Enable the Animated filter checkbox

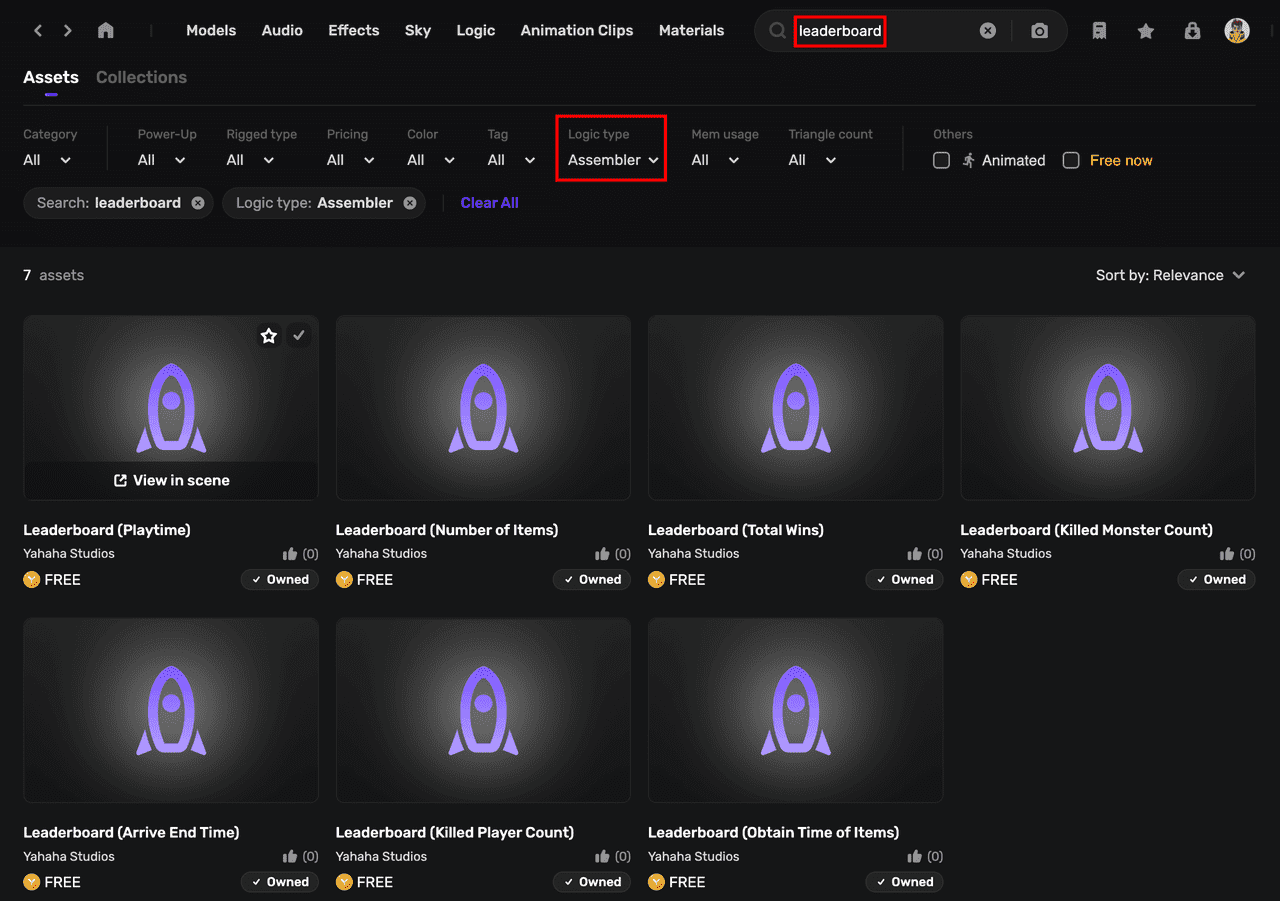941,159
